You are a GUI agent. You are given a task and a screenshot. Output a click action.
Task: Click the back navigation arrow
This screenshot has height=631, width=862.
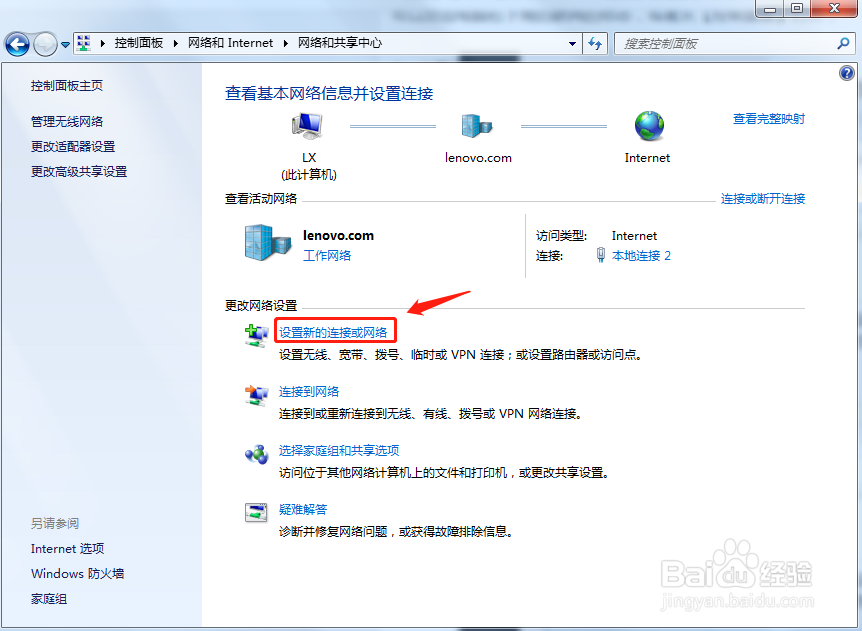[x=18, y=43]
